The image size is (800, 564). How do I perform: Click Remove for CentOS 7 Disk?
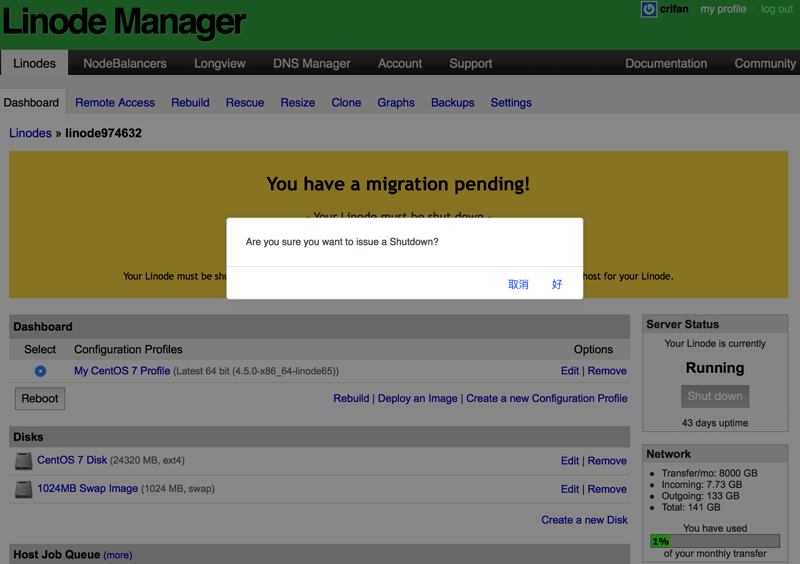[607, 461]
